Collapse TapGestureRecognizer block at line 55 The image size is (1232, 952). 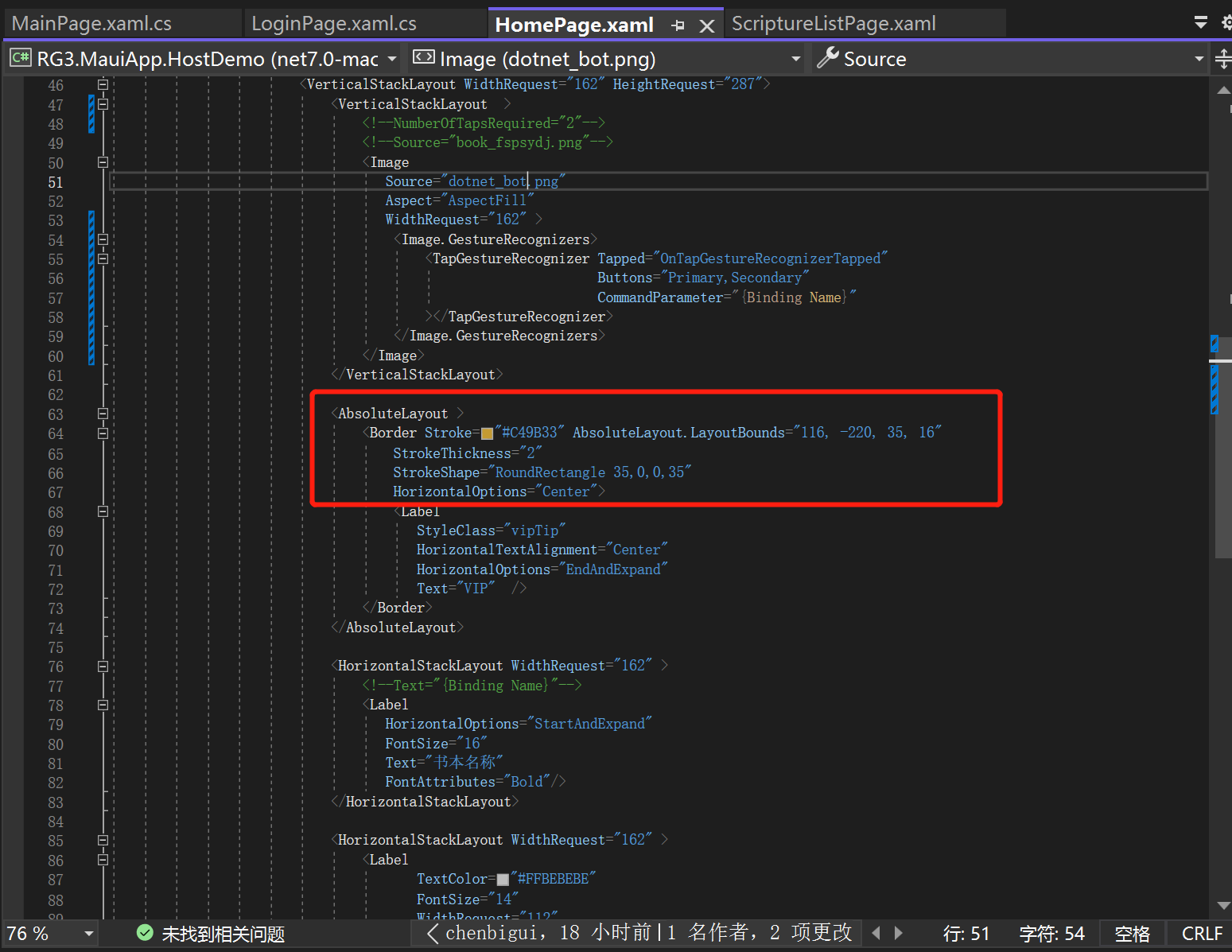tap(103, 258)
